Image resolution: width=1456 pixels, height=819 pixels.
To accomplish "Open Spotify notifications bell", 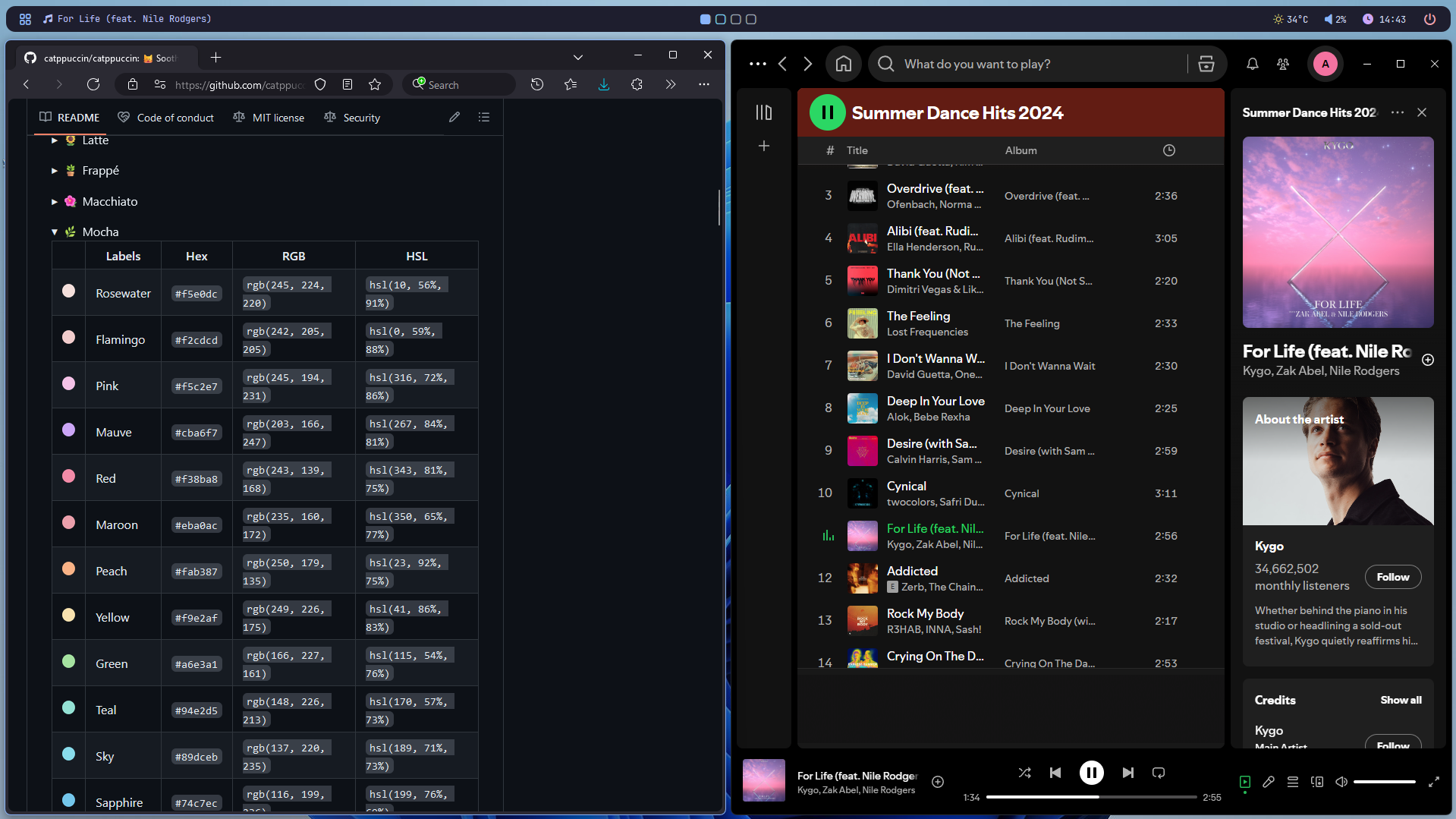I will click(x=1253, y=64).
